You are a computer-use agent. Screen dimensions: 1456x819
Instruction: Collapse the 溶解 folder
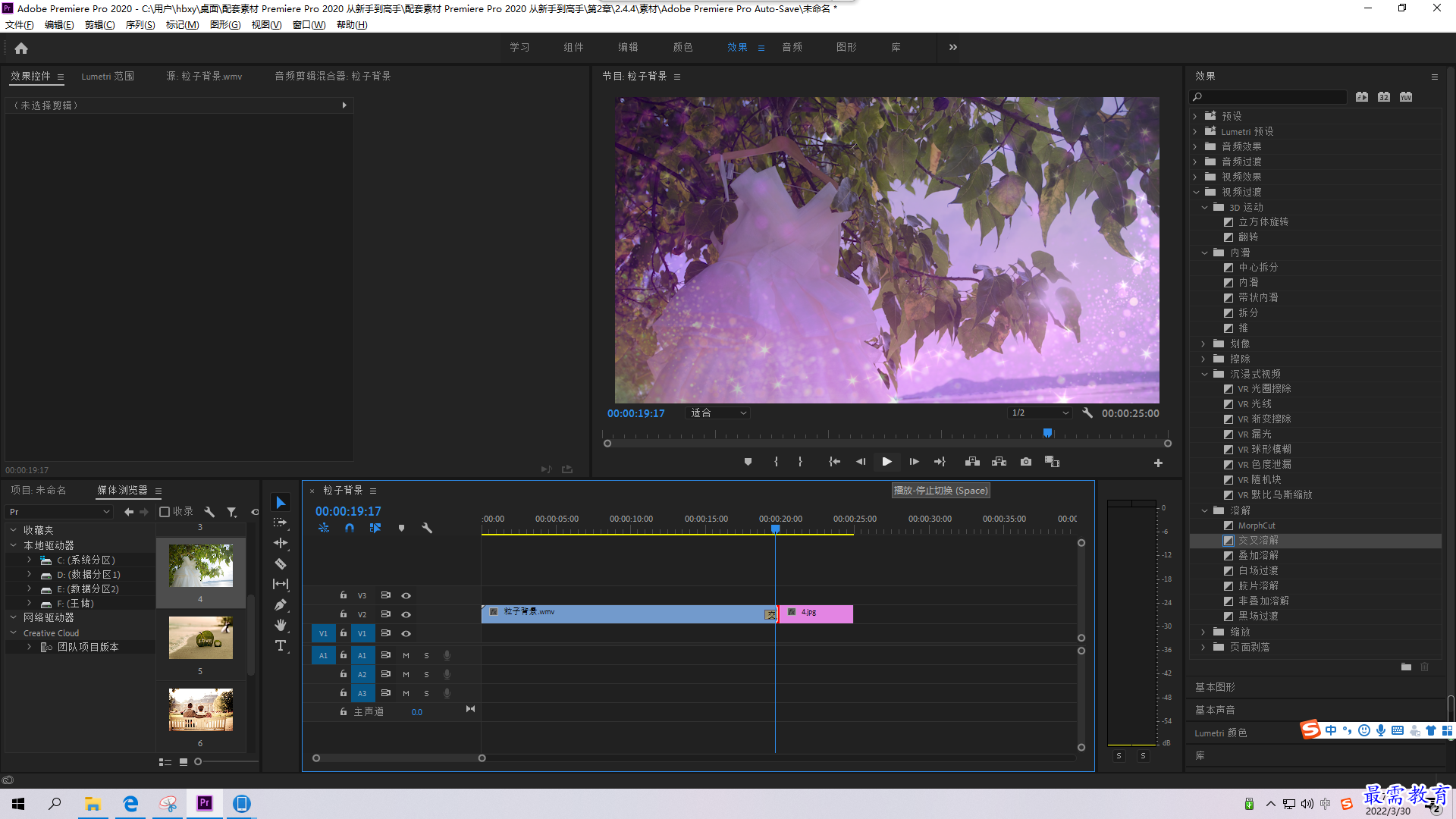[1204, 510]
